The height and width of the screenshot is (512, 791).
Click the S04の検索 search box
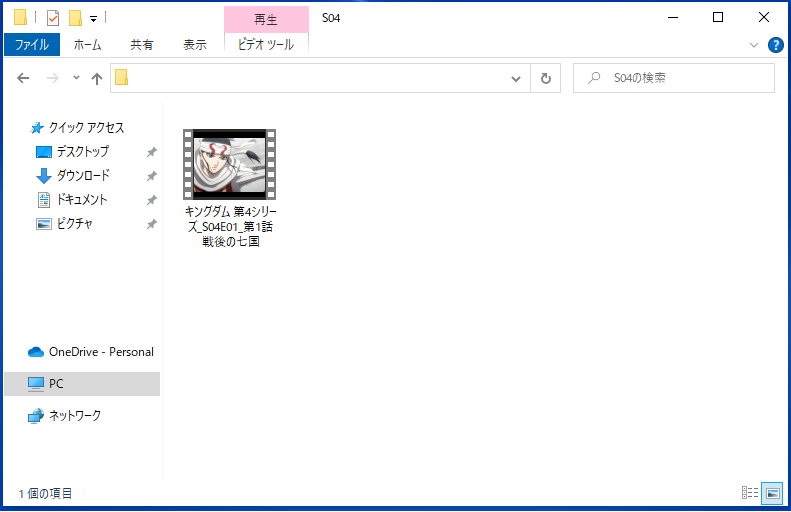click(x=674, y=78)
